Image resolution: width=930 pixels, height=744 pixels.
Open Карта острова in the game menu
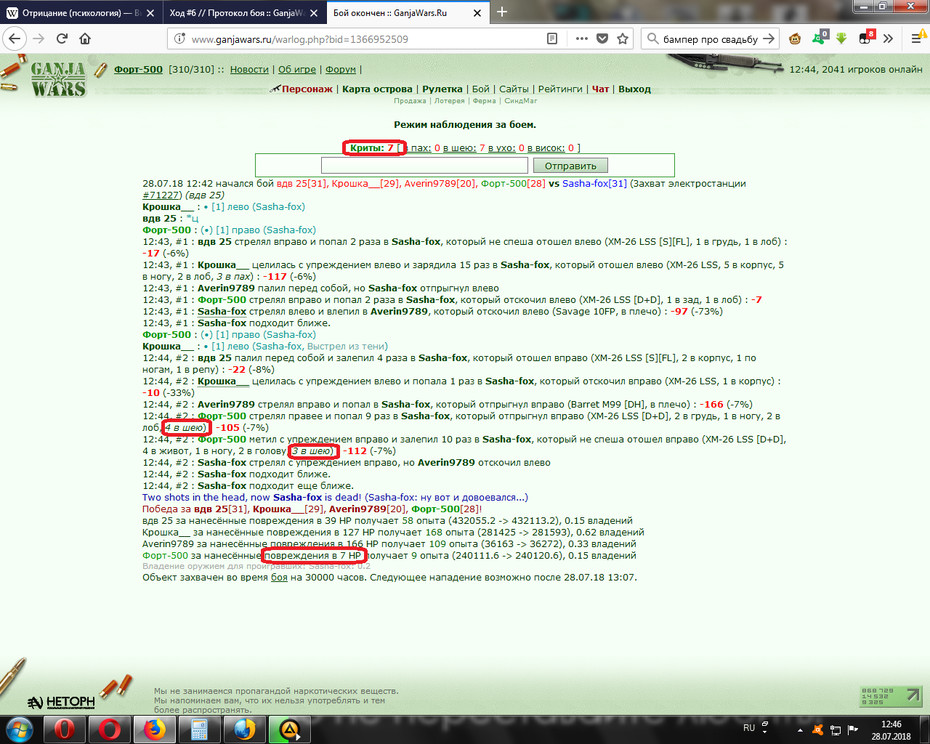tap(377, 89)
